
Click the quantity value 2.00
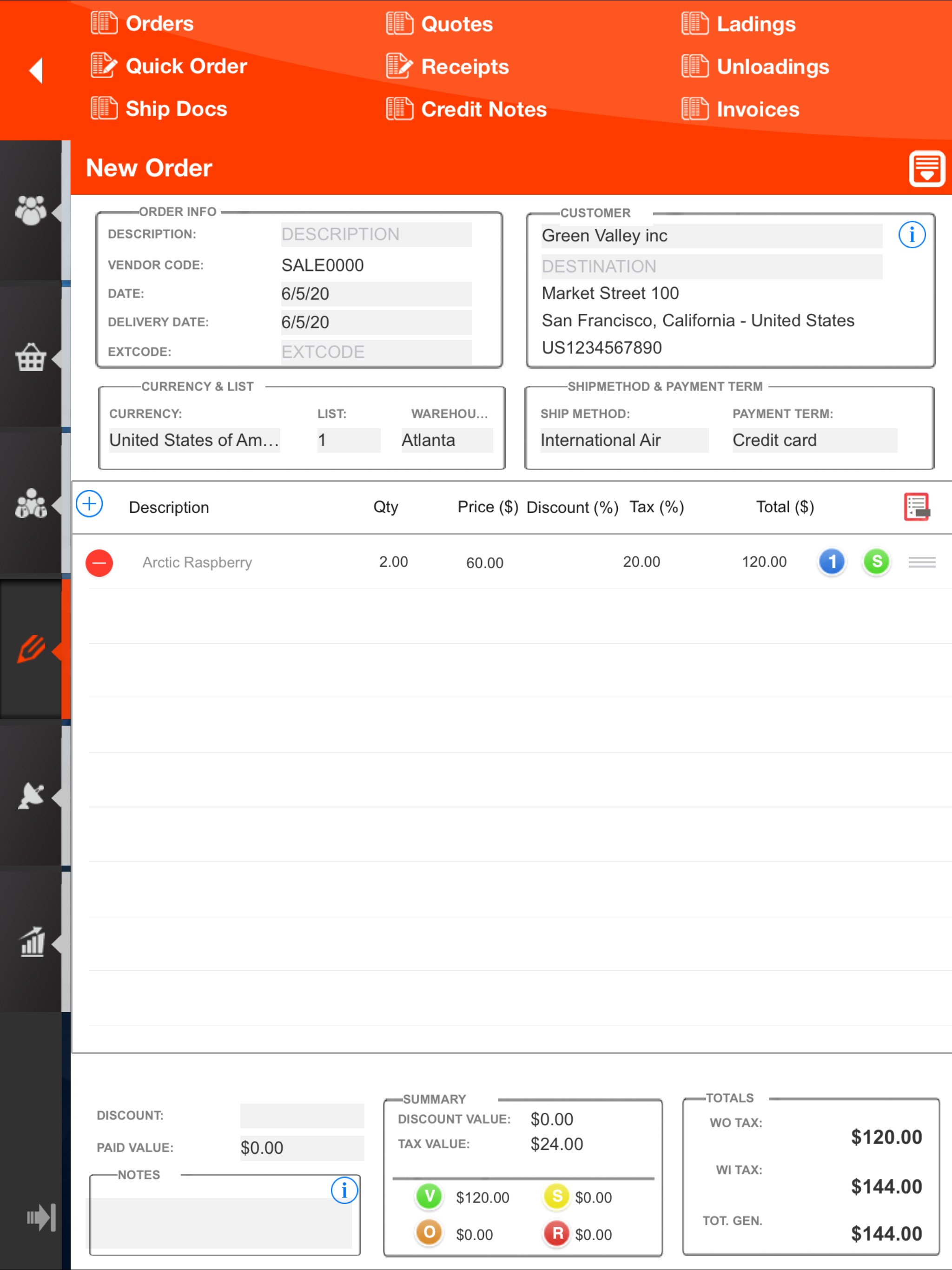pyautogui.click(x=393, y=562)
